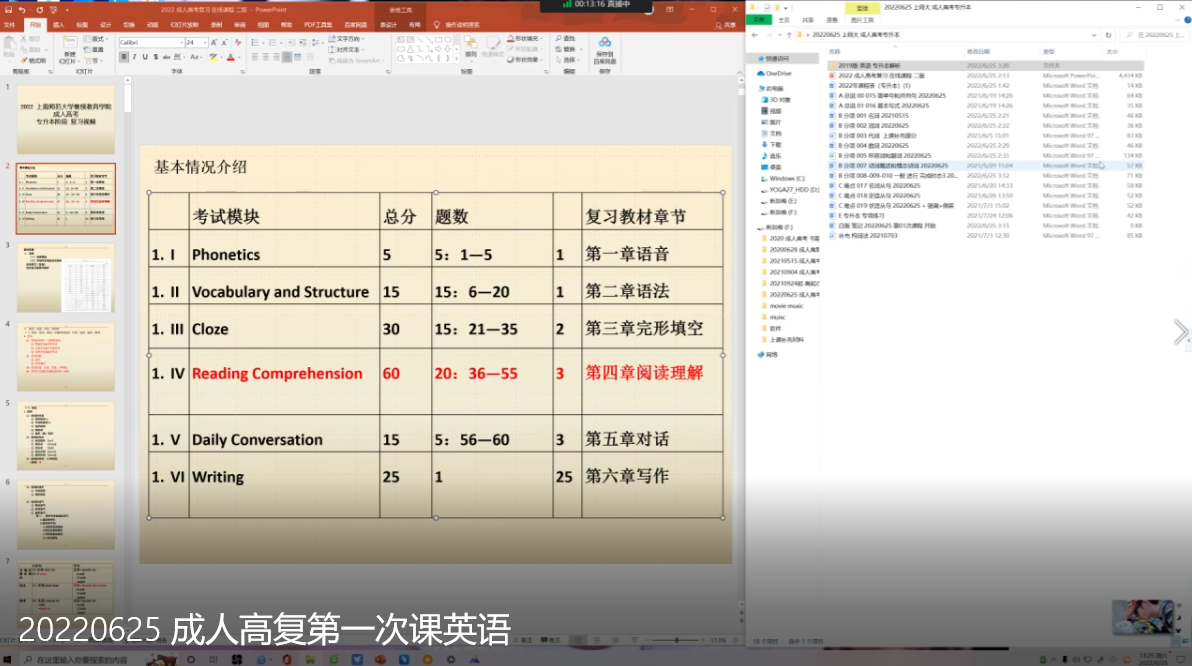
Task: Click the Undo icon in quick access toolbar
Action: [24, 9]
